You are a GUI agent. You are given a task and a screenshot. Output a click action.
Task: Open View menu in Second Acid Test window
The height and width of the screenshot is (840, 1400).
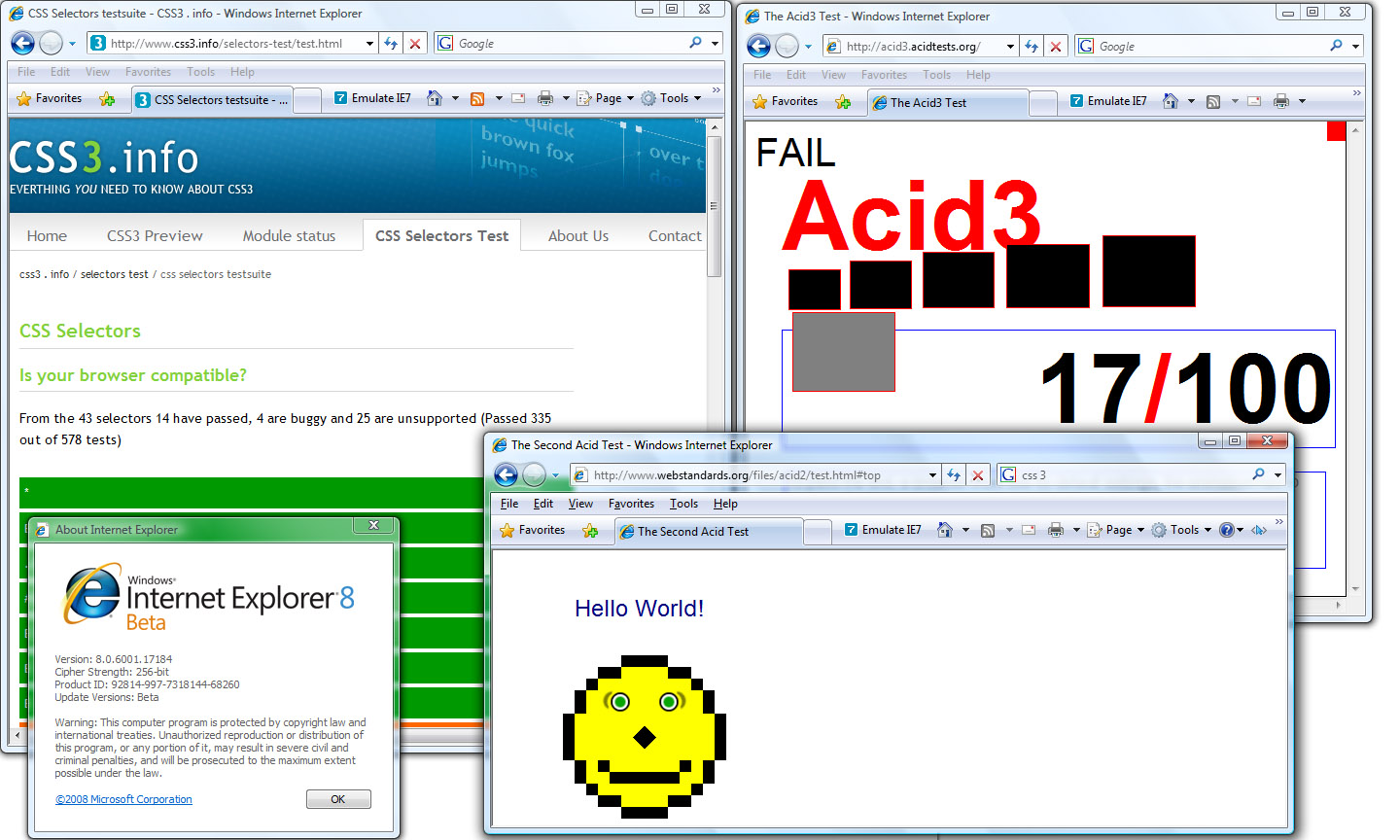(580, 504)
